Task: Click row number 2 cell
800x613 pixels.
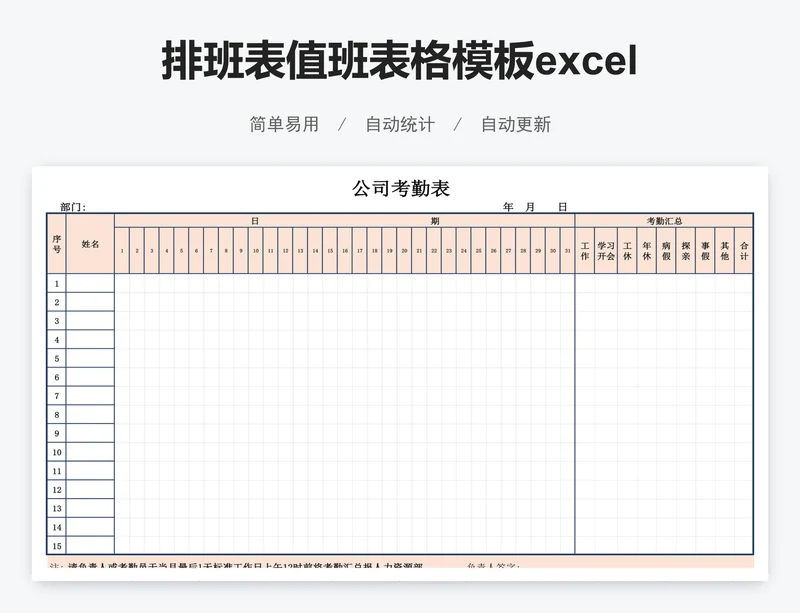Action: pyautogui.click(x=57, y=302)
